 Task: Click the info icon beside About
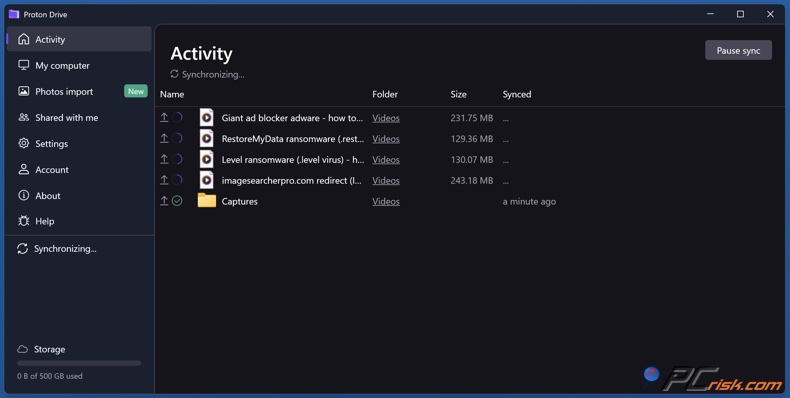[24, 195]
